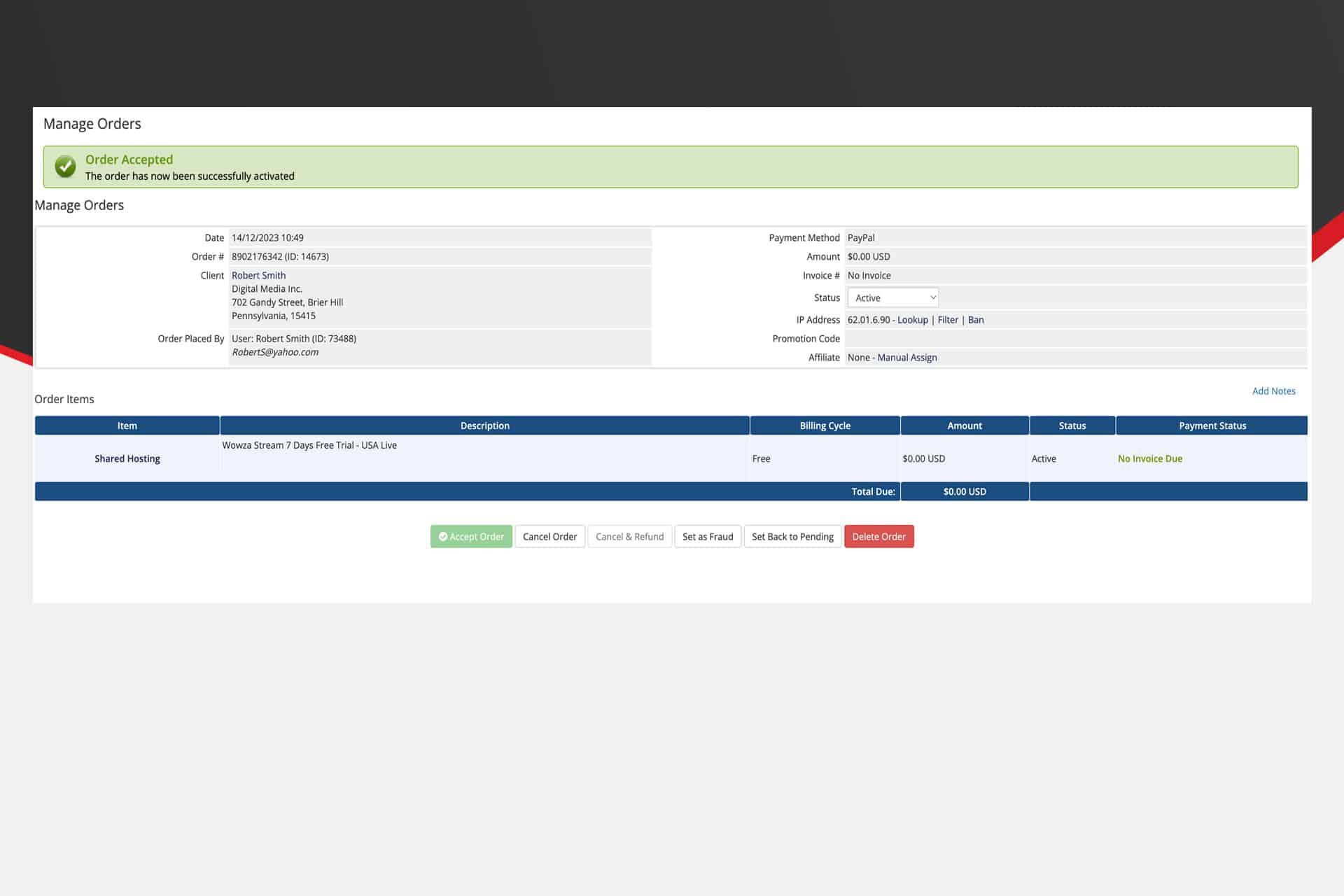The image size is (1344, 896).
Task: Click the IP Filter link
Action: tap(948, 320)
